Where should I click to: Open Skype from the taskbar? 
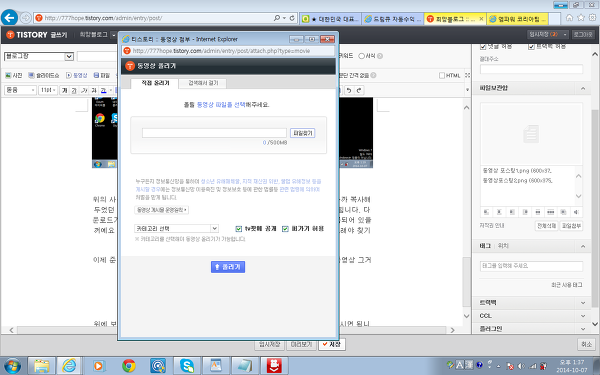(187, 366)
